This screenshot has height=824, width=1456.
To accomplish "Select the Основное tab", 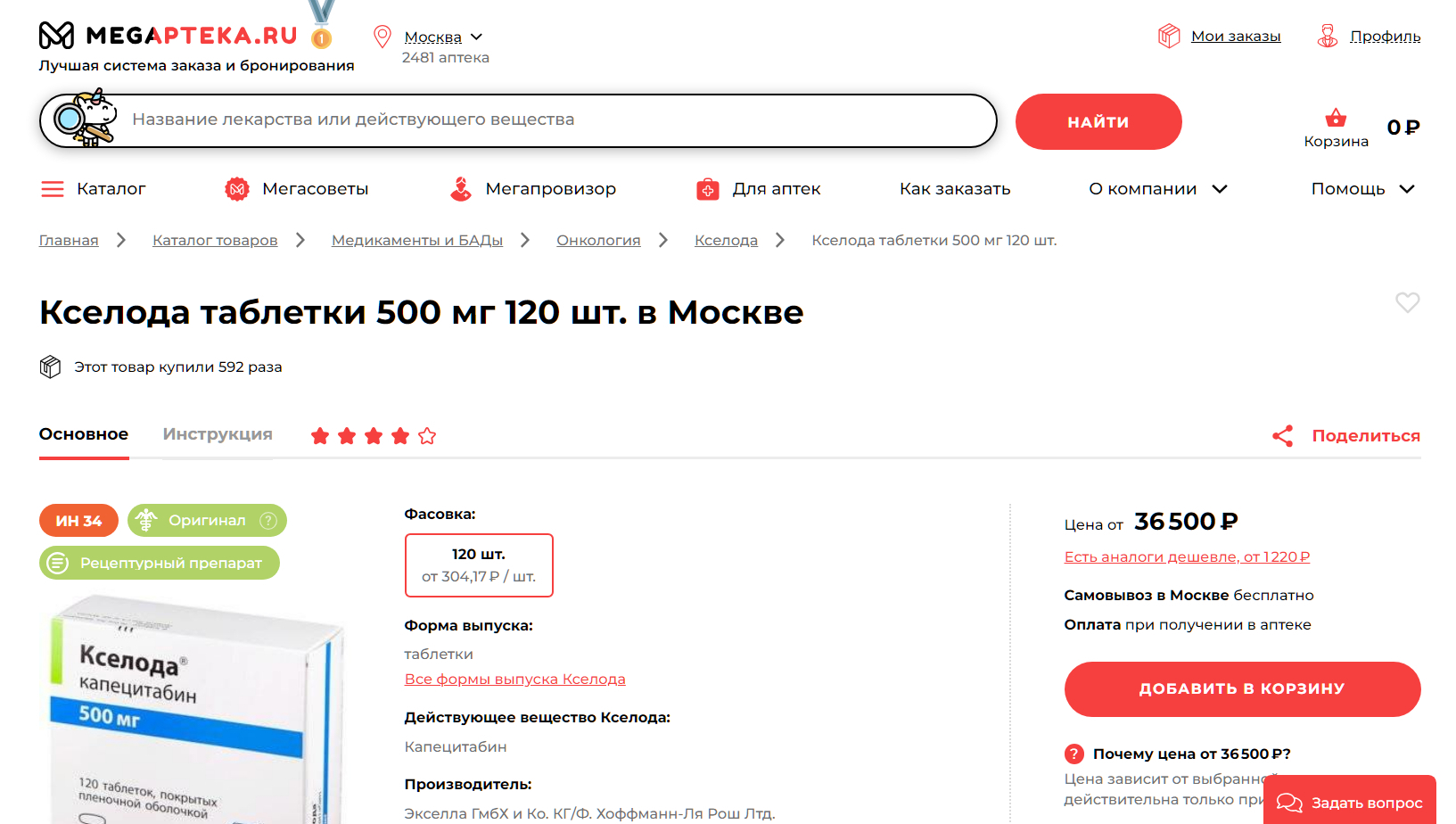I will tap(84, 434).
